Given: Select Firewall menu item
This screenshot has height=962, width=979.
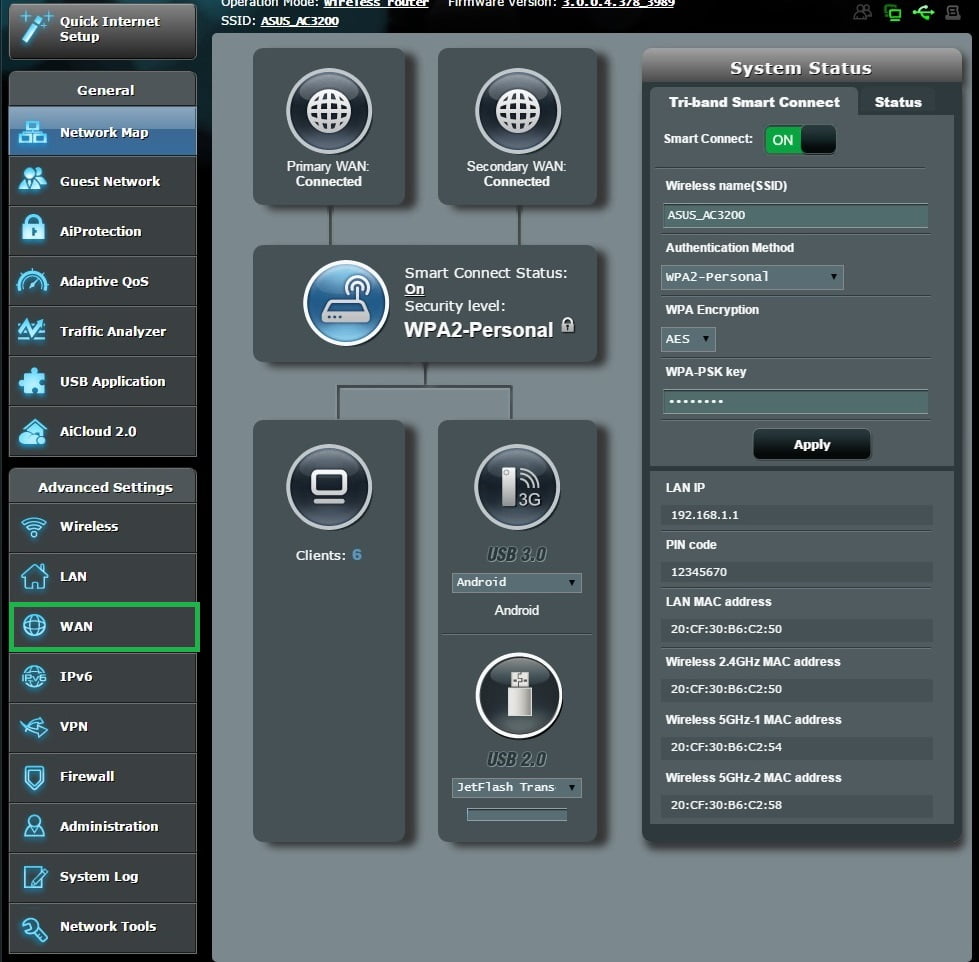Looking at the screenshot, I should coord(103,777).
